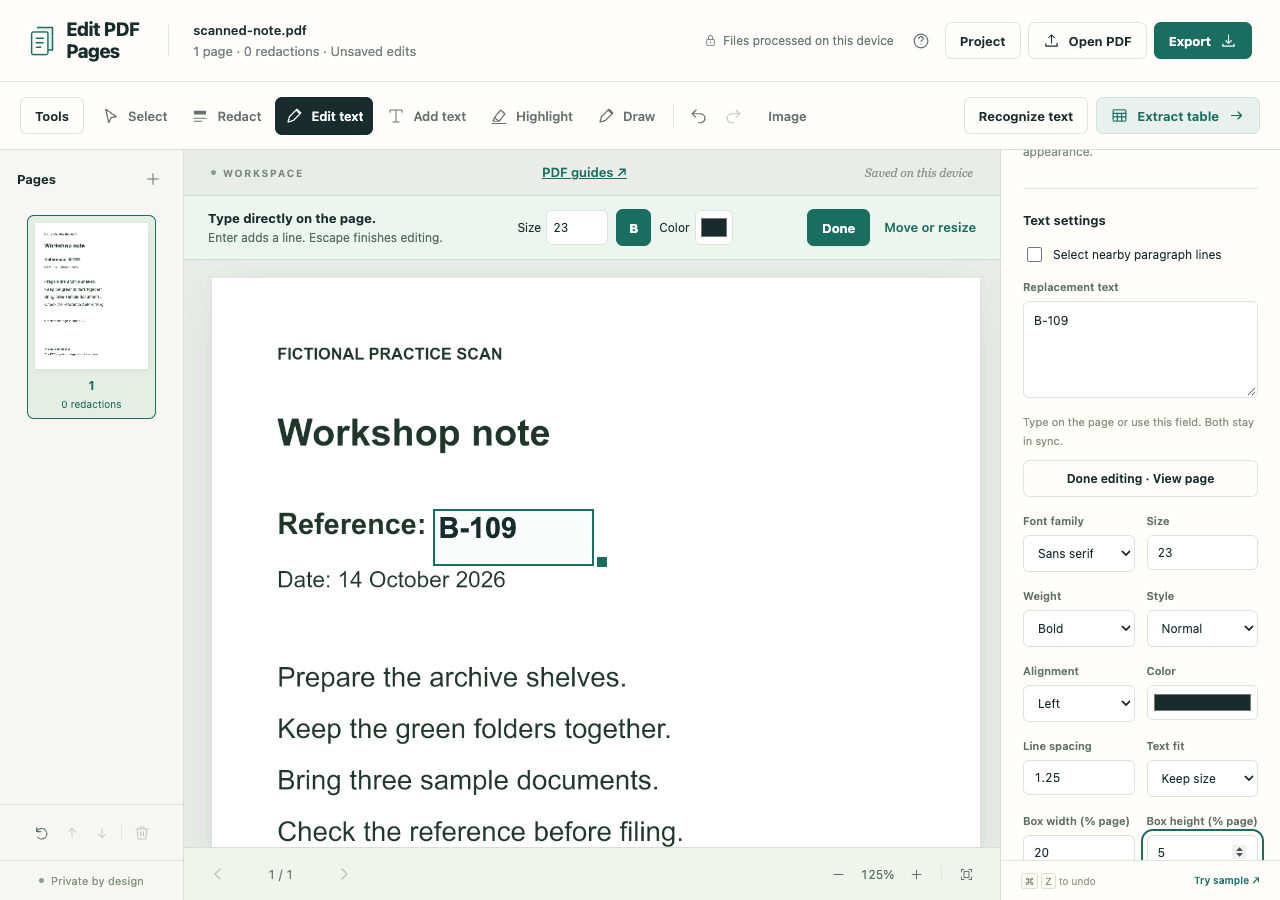
Task: Click the Open PDF button
Action: [x=1087, y=41]
